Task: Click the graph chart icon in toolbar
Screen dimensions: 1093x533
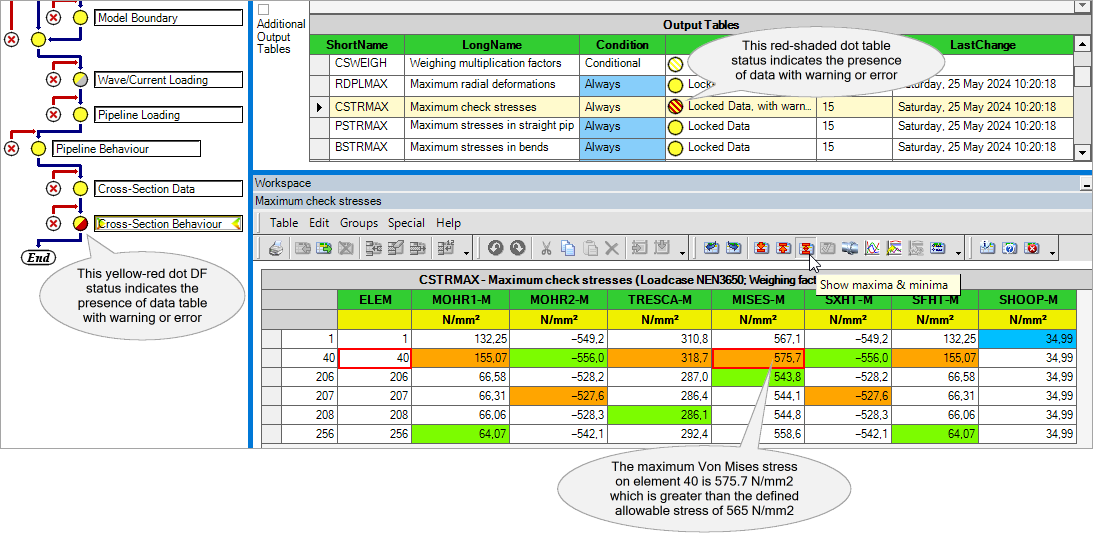Action: tap(871, 247)
